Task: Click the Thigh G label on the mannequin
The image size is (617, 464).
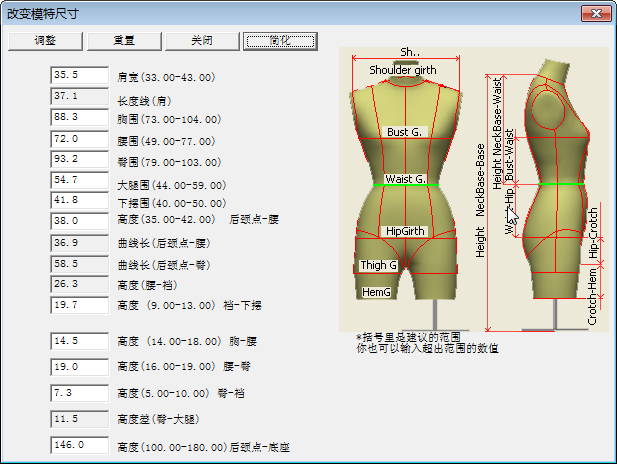Action: (x=379, y=265)
